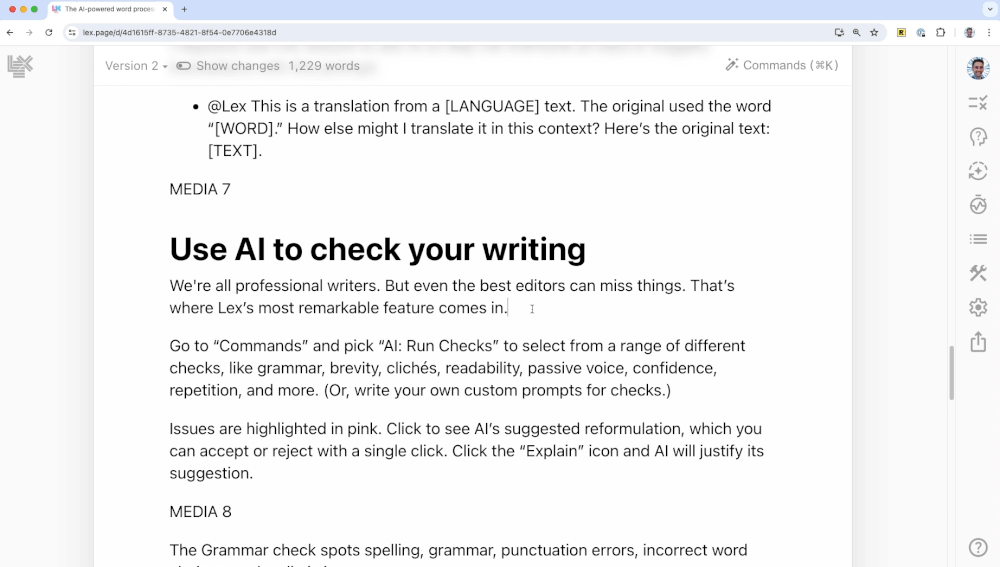Click the word [LANGUAGE] in bullet
This screenshot has width=1000, height=567.
tap(492, 106)
